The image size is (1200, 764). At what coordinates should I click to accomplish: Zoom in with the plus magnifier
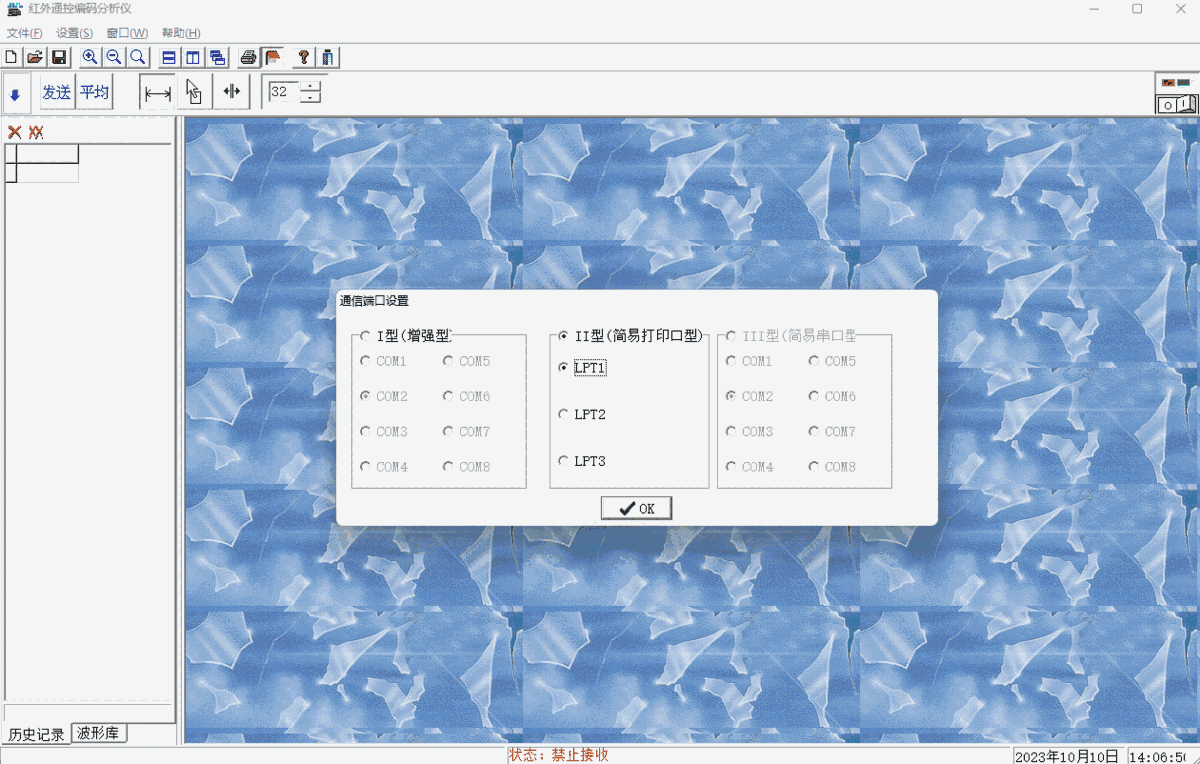90,57
